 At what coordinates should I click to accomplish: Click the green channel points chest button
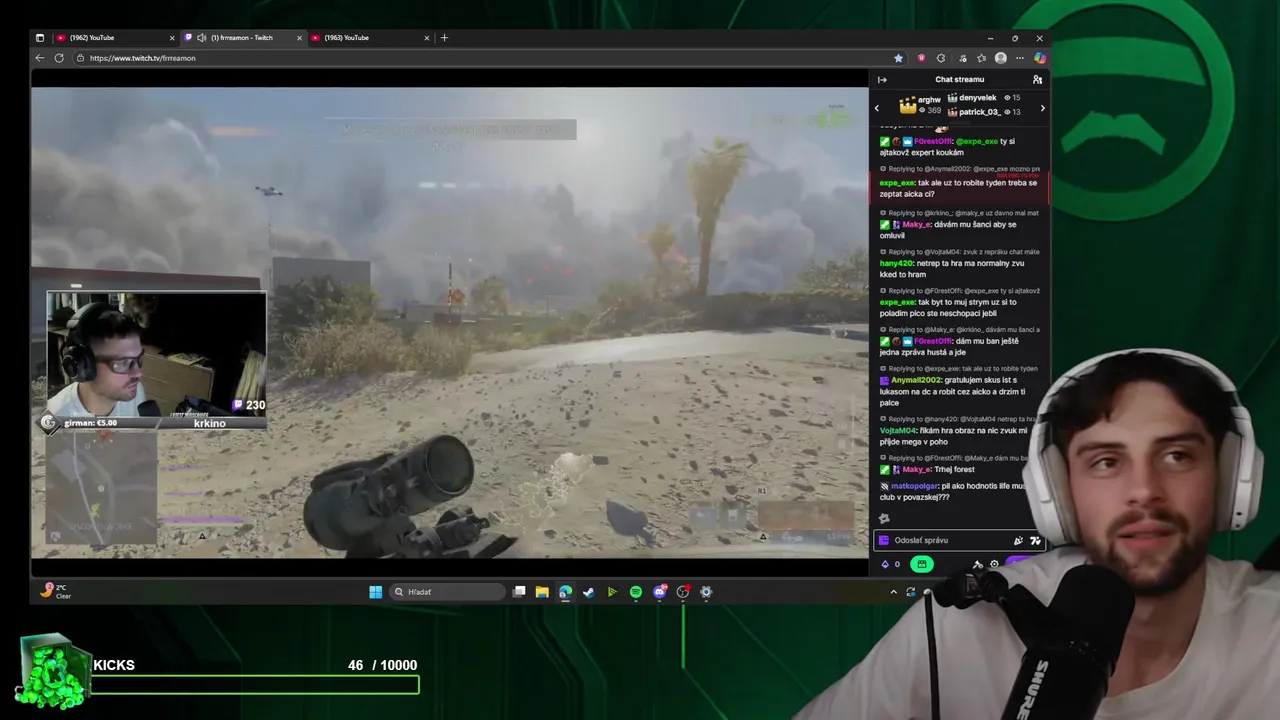[x=921, y=564]
